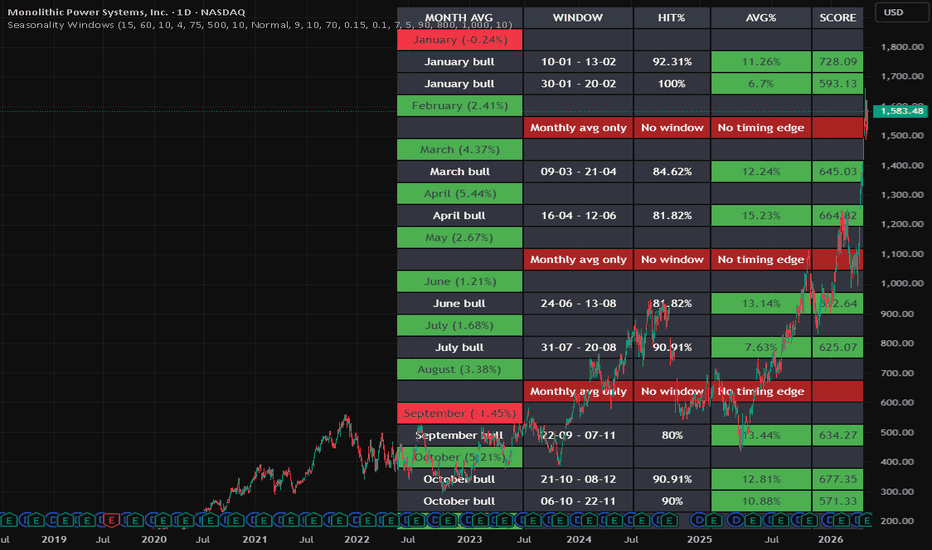This screenshot has height=550, width=932.
Task: Click the May (2.67%) month cell
Action: coord(459,238)
